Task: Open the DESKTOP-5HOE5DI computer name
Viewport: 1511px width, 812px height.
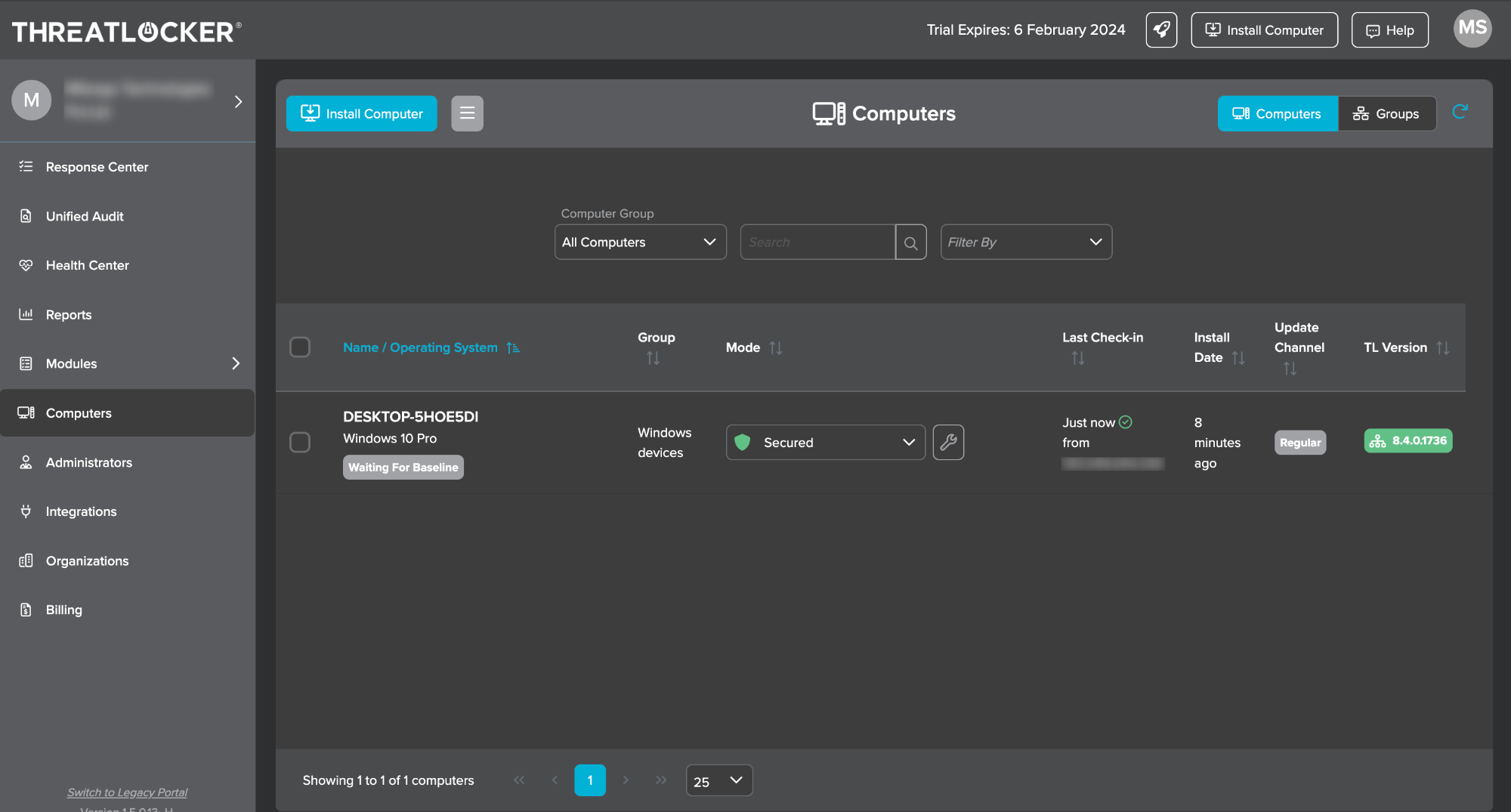Action: point(410,417)
